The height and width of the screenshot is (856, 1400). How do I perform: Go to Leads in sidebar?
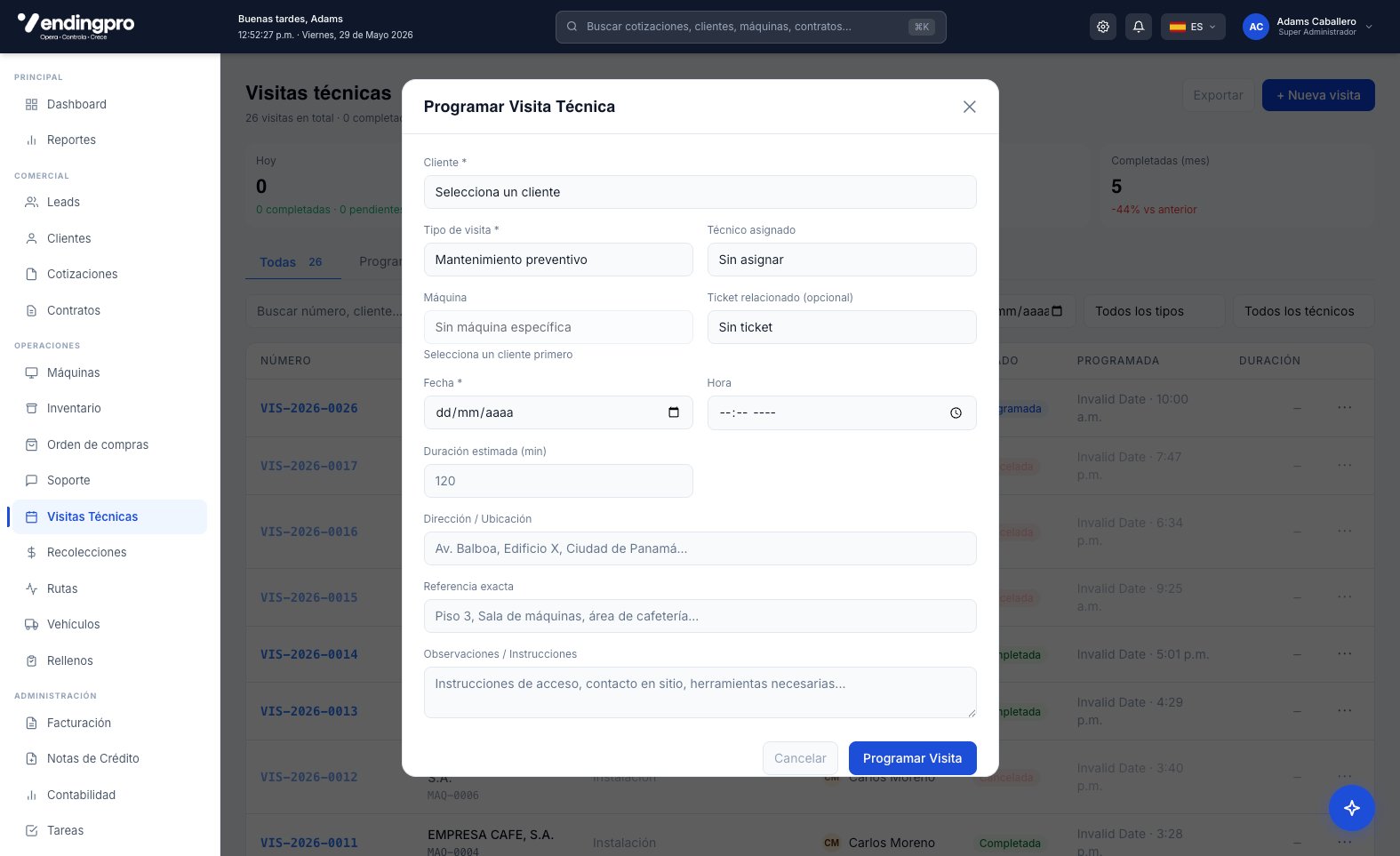click(108, 202)
